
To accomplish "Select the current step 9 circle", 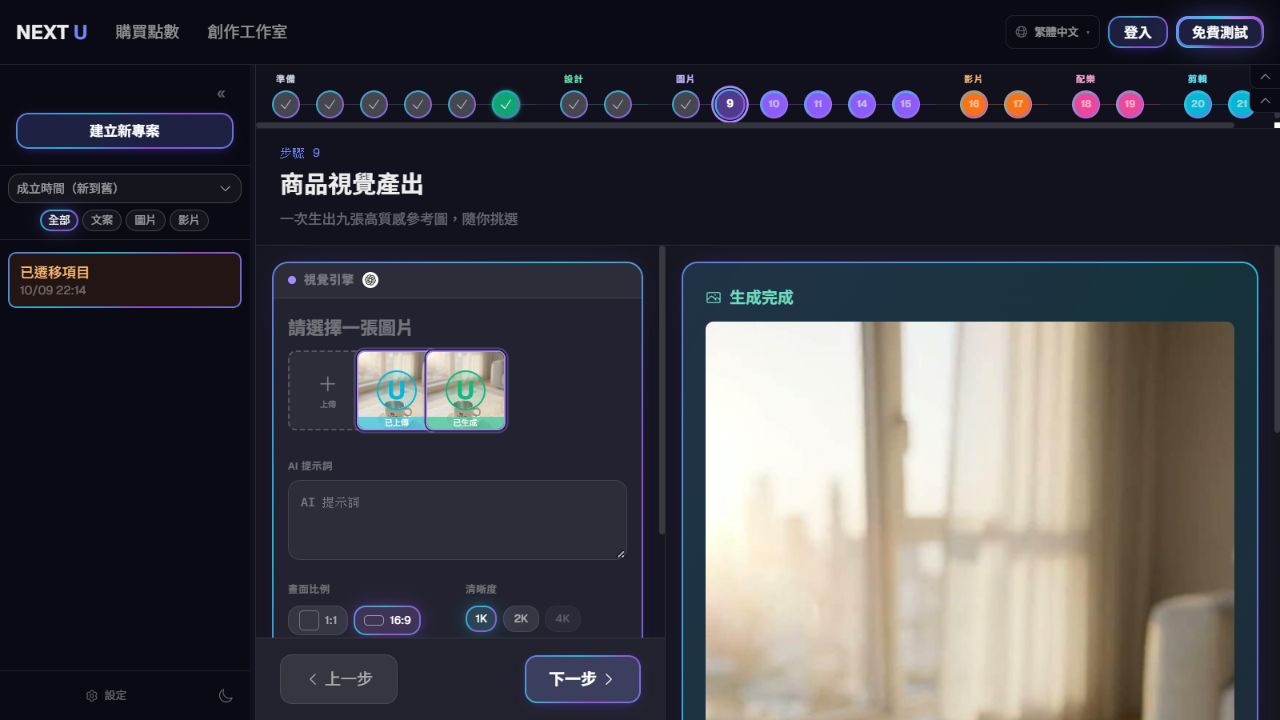I will pyautogui.click(x=730, y=104).
